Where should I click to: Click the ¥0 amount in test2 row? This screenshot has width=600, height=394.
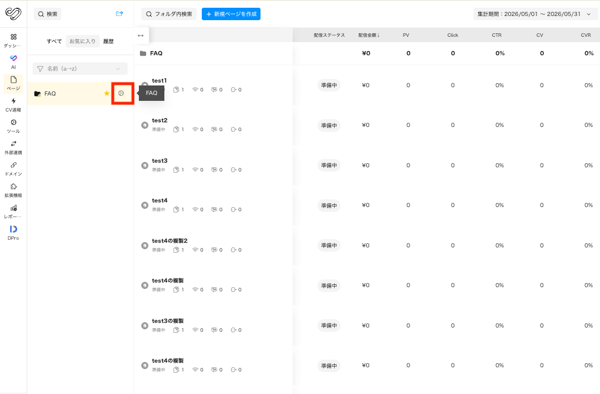click(365, 125)
